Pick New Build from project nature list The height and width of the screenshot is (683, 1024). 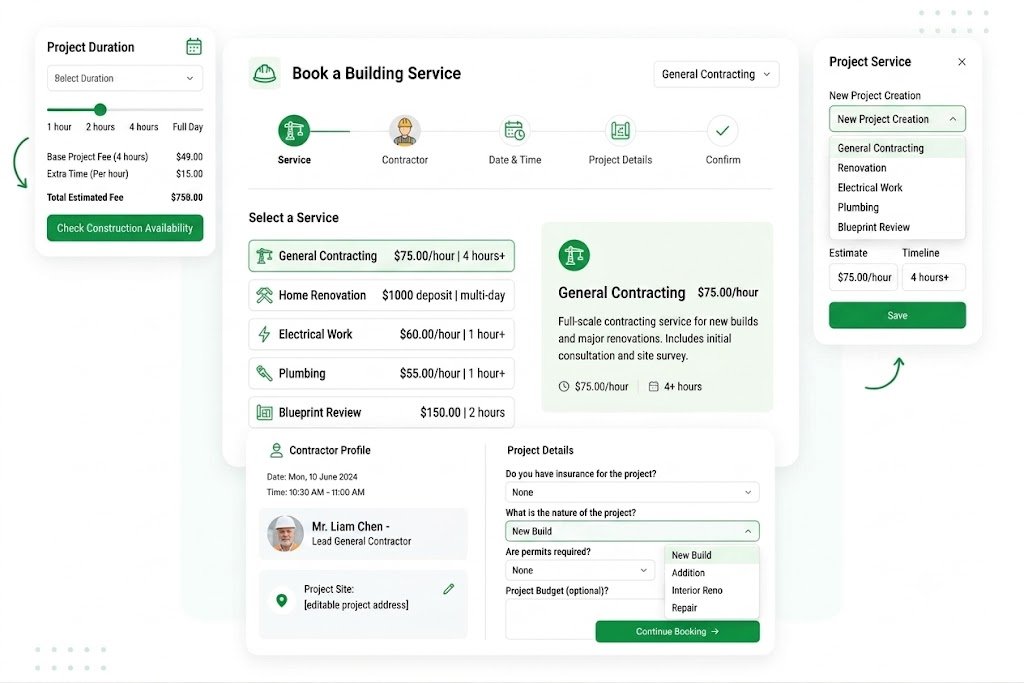tap(712, 555)
